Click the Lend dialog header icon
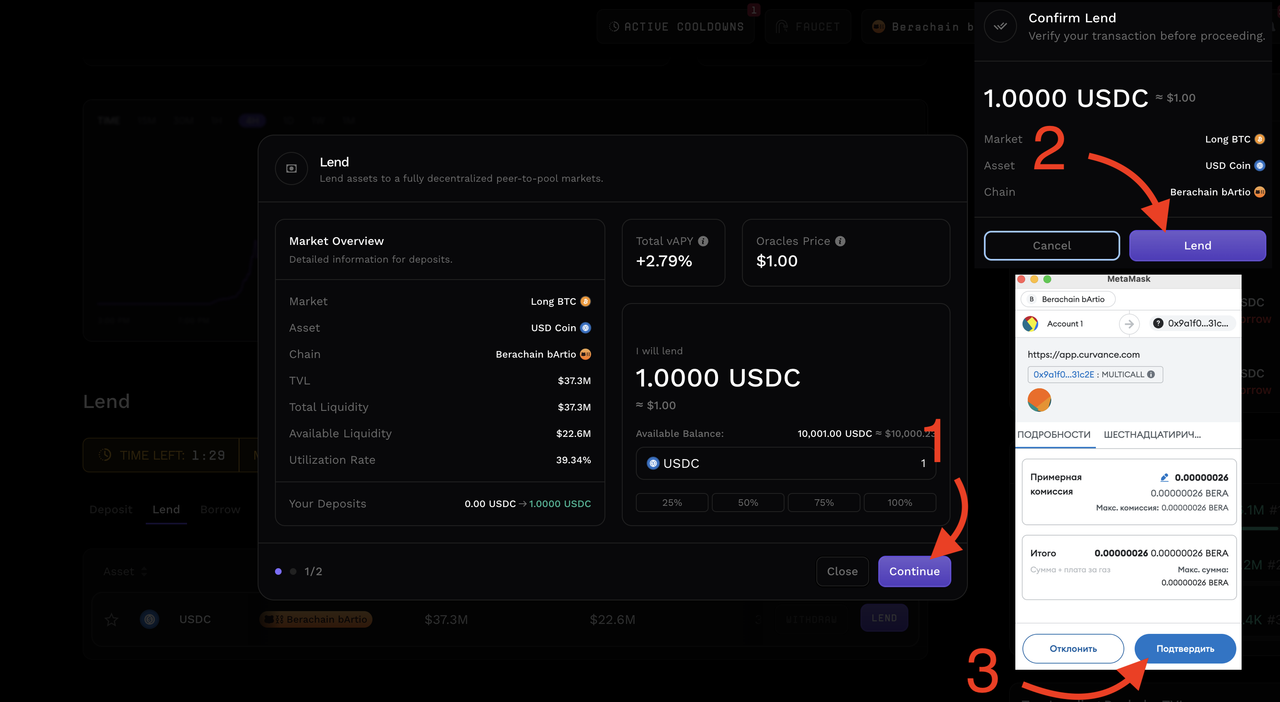 click(x=291, y=169)
